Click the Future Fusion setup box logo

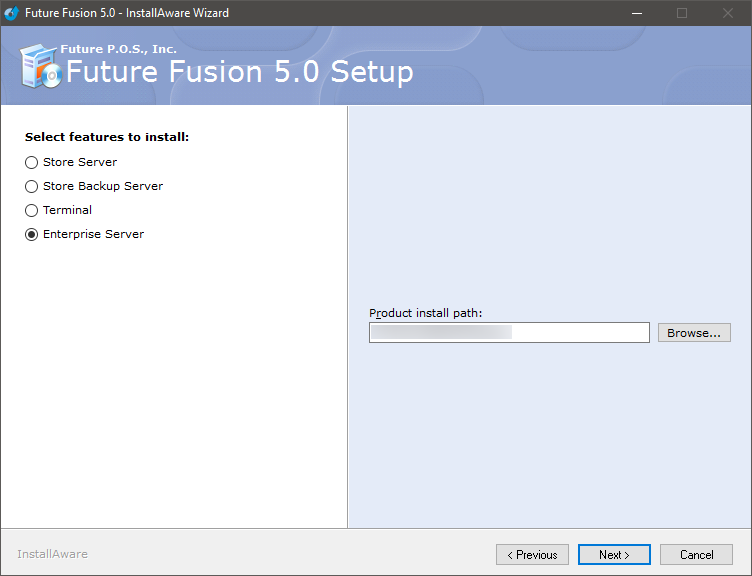tap(40, 68)
